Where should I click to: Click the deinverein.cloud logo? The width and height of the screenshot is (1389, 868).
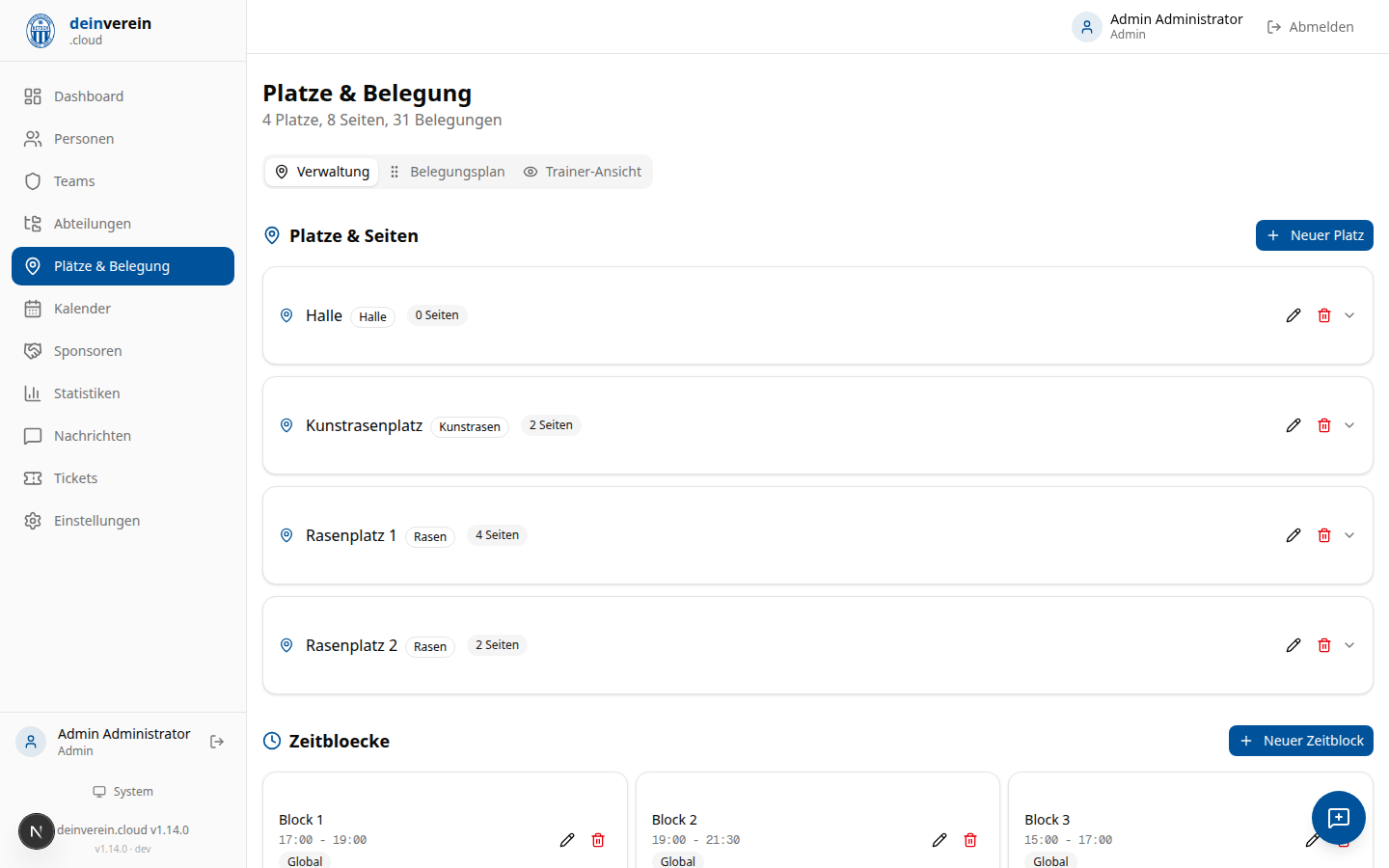pyautogui.click(x=89, y=31)
